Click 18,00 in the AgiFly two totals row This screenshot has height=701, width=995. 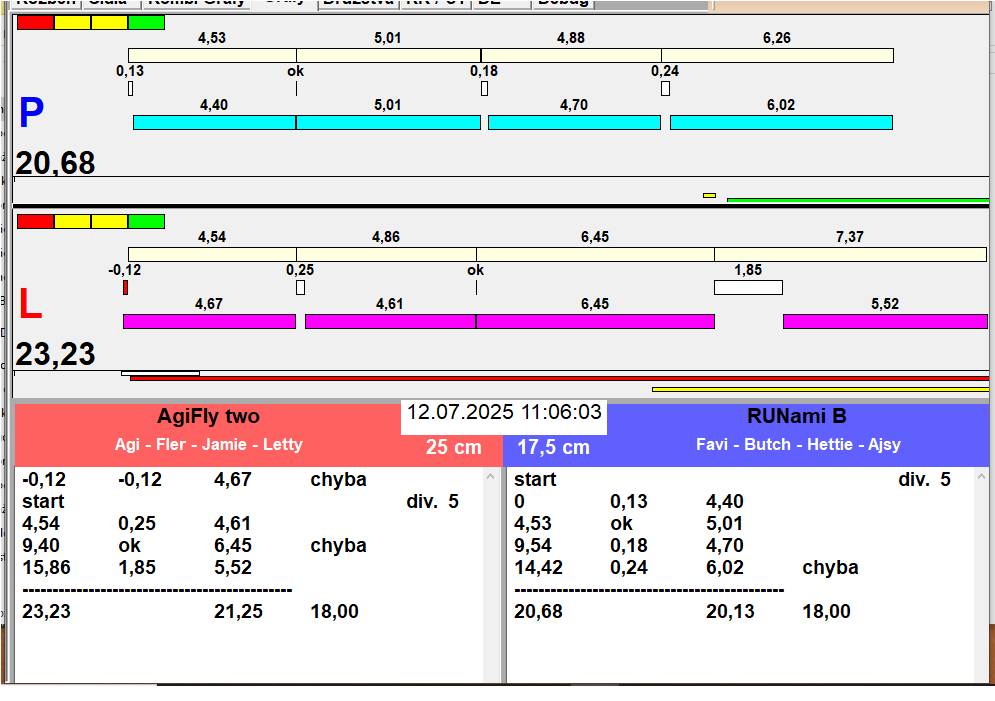[x=334, y=611]
